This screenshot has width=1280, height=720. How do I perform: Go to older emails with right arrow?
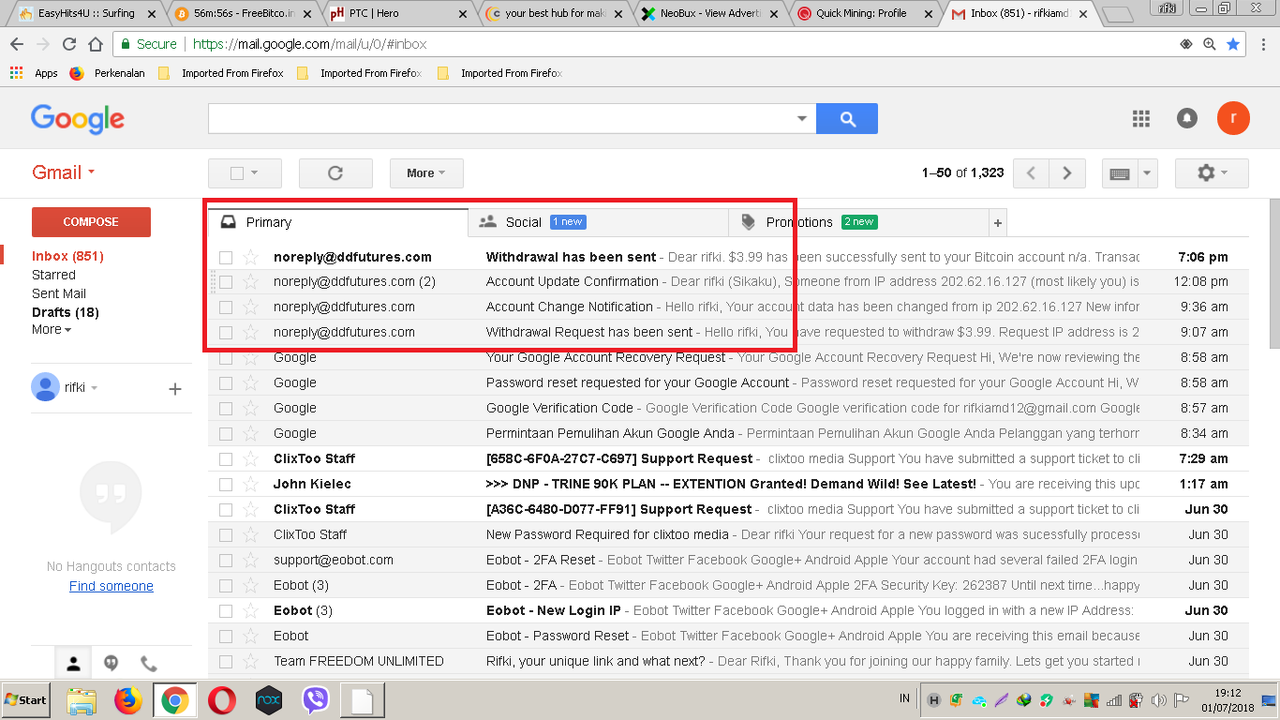point(1067,173)
